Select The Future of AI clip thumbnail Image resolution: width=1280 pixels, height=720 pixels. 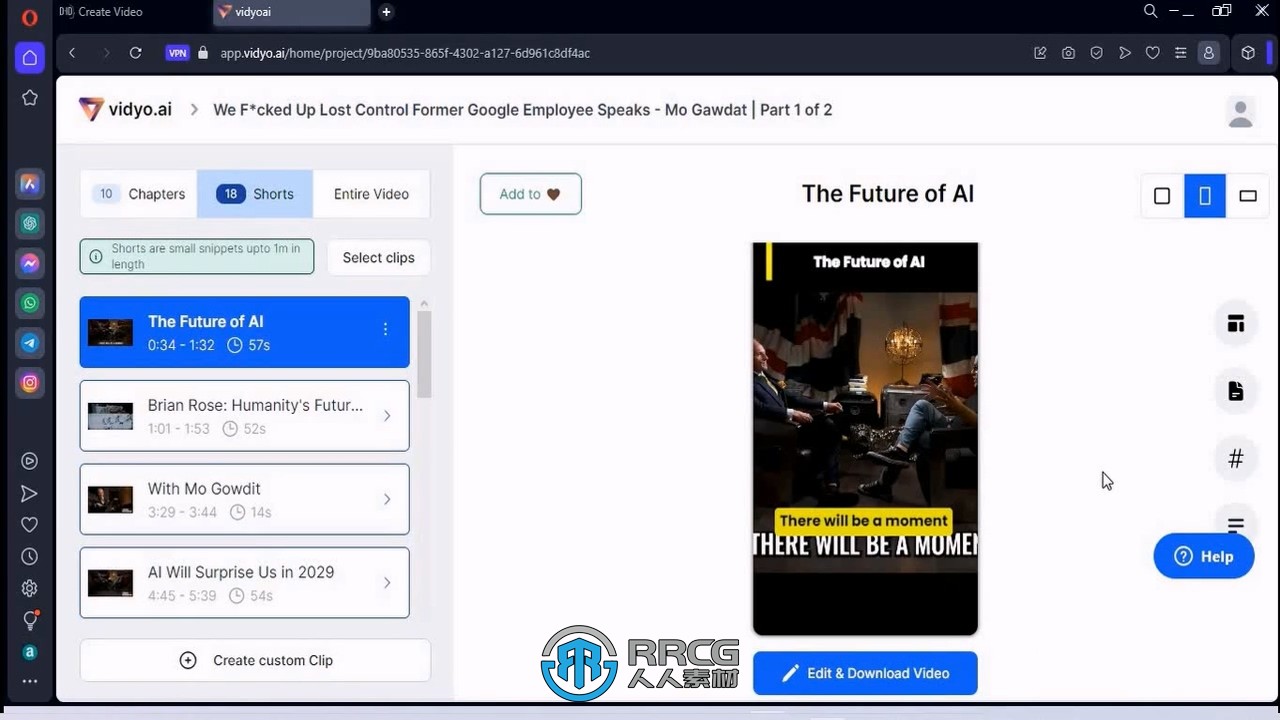pyautogui.click(x=110, y=332)
